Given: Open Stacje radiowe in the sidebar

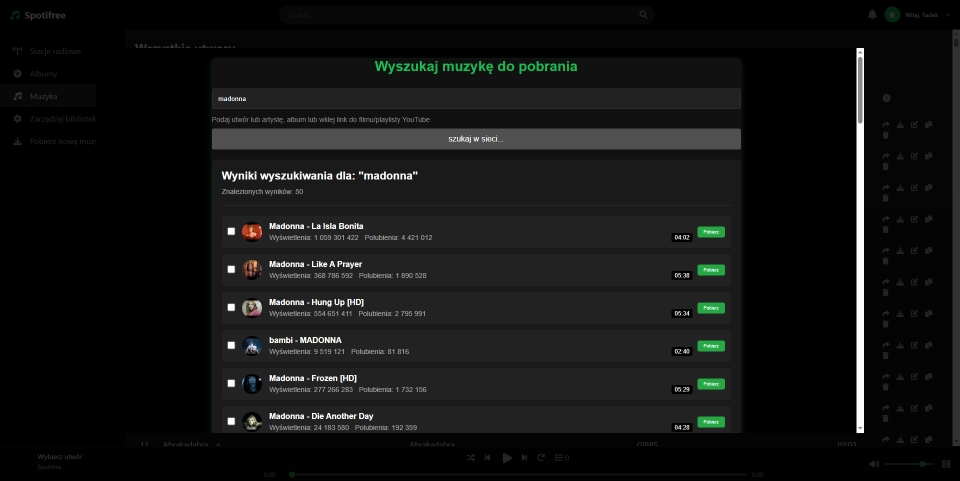Looking at the screenshot, I should click(48, 51).
